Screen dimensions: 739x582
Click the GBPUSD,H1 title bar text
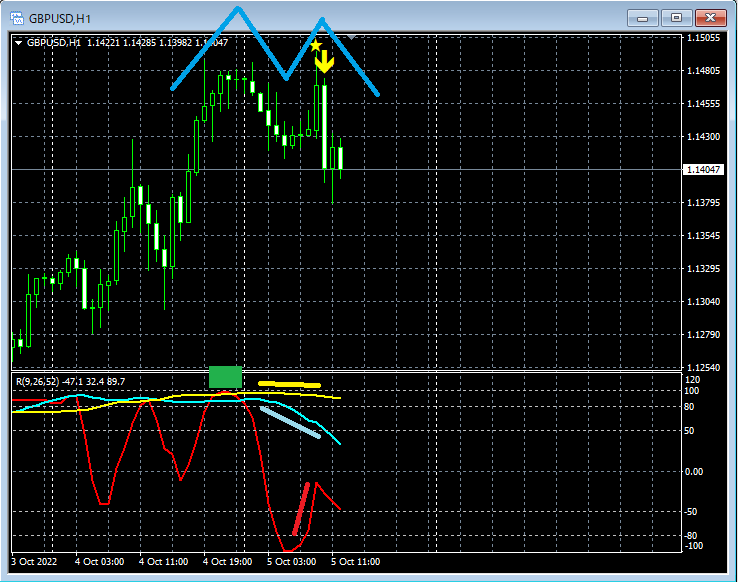[x=59, y=19]
